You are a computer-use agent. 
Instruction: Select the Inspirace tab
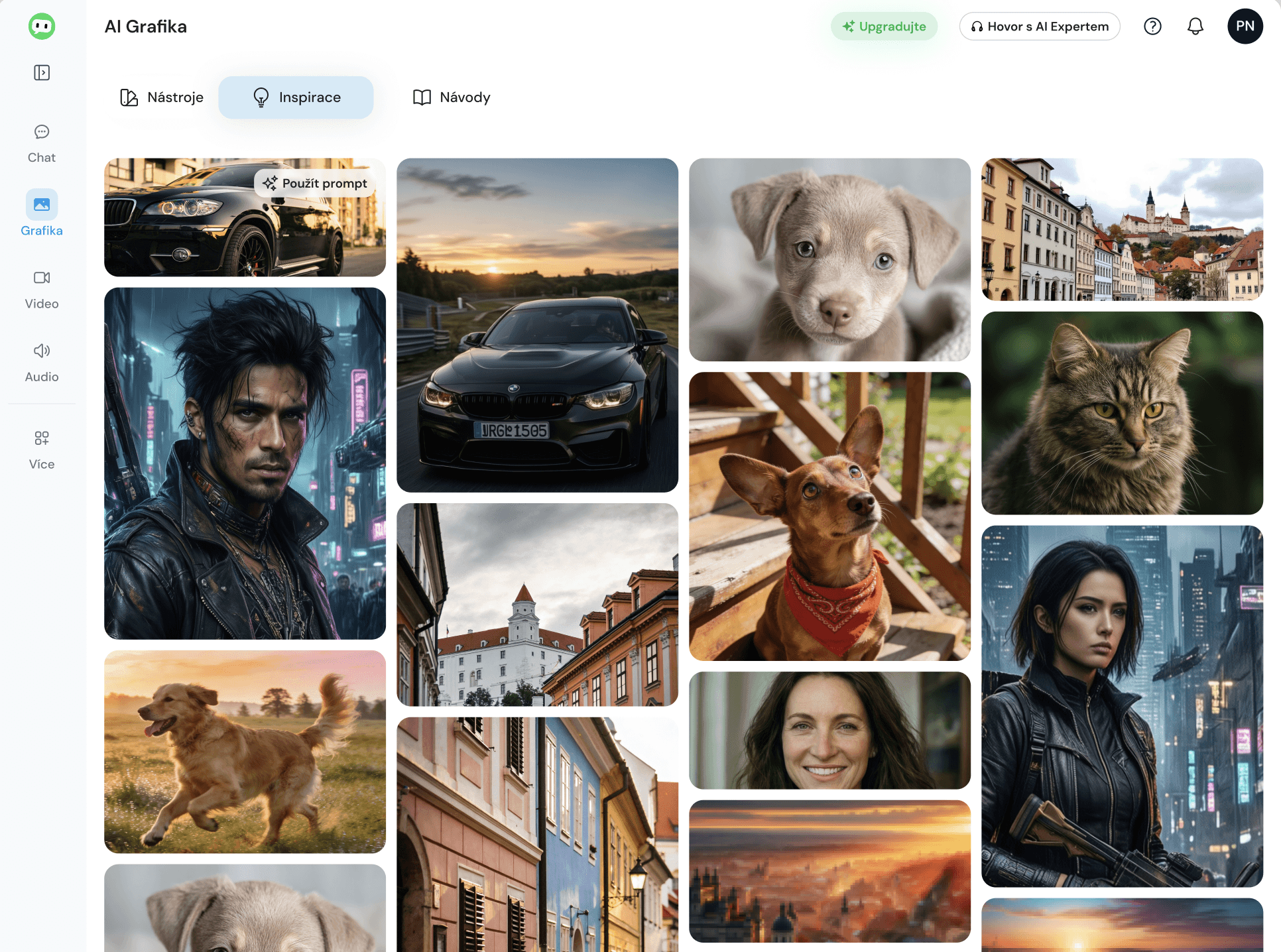click(296, 97)
